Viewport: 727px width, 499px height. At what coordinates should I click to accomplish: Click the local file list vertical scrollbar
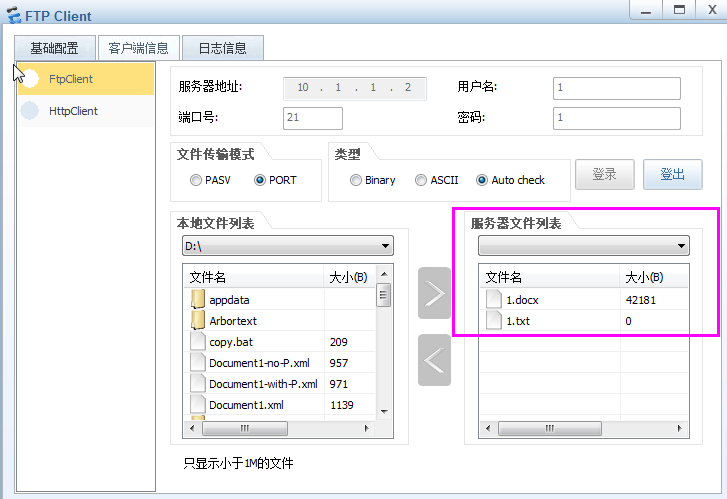[383, 350]
